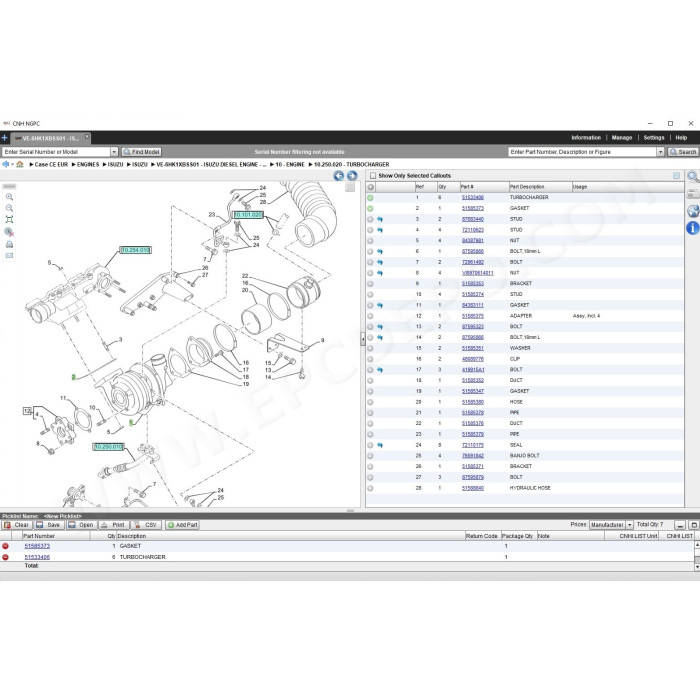Clear diagram callout selection with magnifier-X icon
Image resolution: width=700 pixels, height=700 pixels.
pos(9,232)
